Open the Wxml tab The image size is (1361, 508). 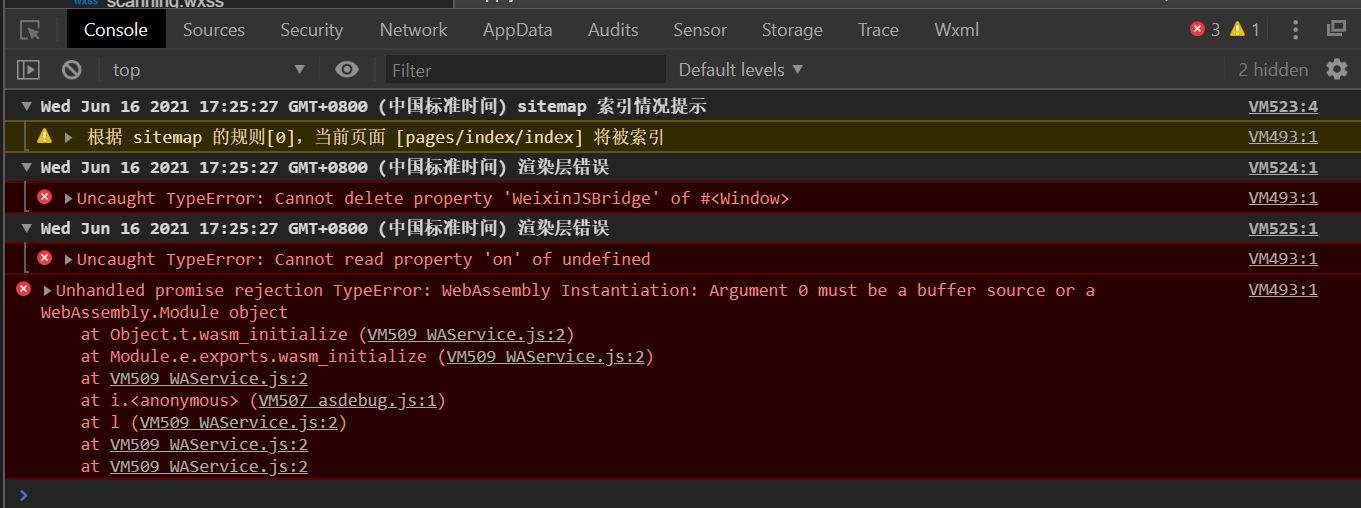(956, 30)
